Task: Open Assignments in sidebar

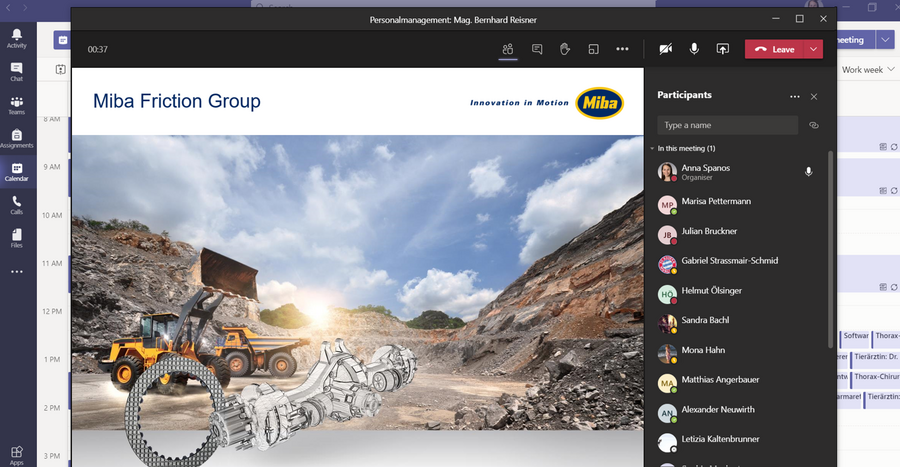Action: [x=17, y=139]
